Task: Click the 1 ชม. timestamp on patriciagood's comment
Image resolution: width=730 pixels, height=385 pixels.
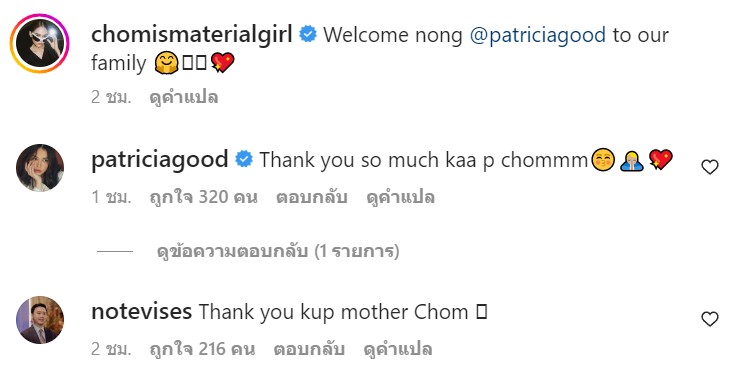Action: (x=111, y=197)
